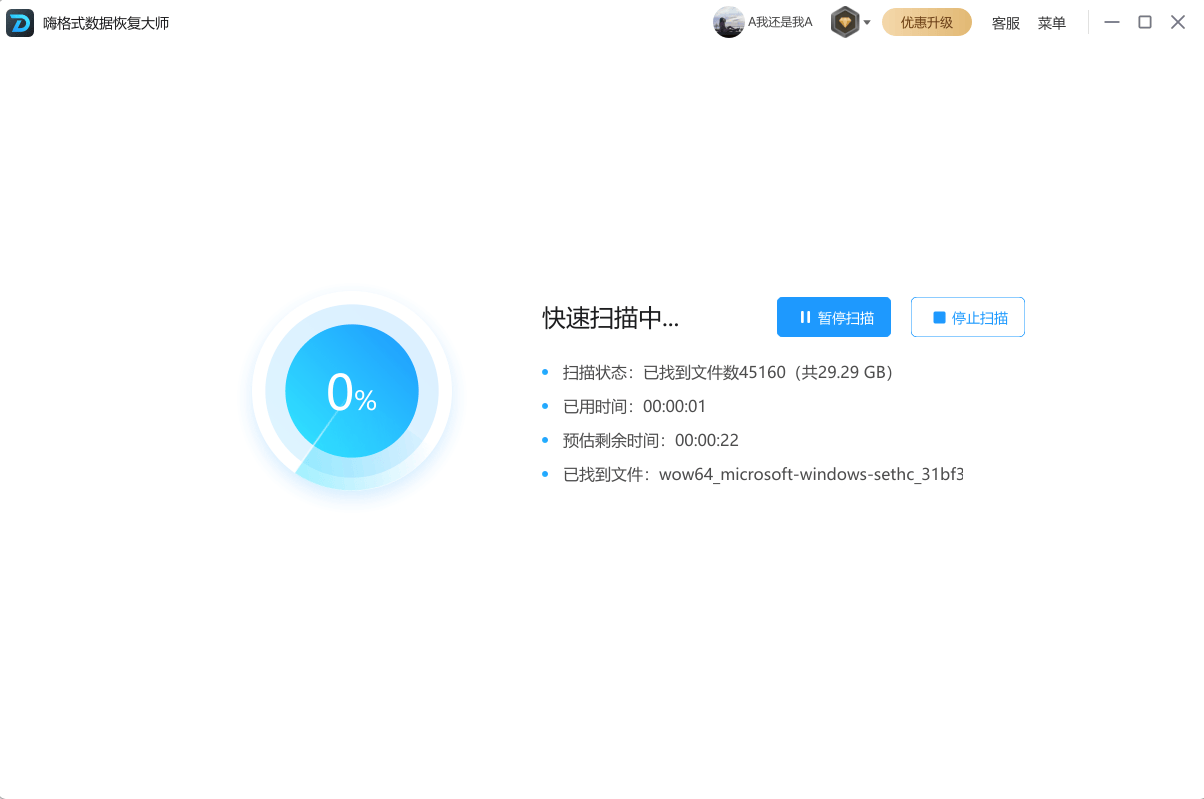Image resolution: width=1204 pixels, height=799 pixels.
Task: Click the VIP diamond membership badge
Action: (x=844, y=21)
